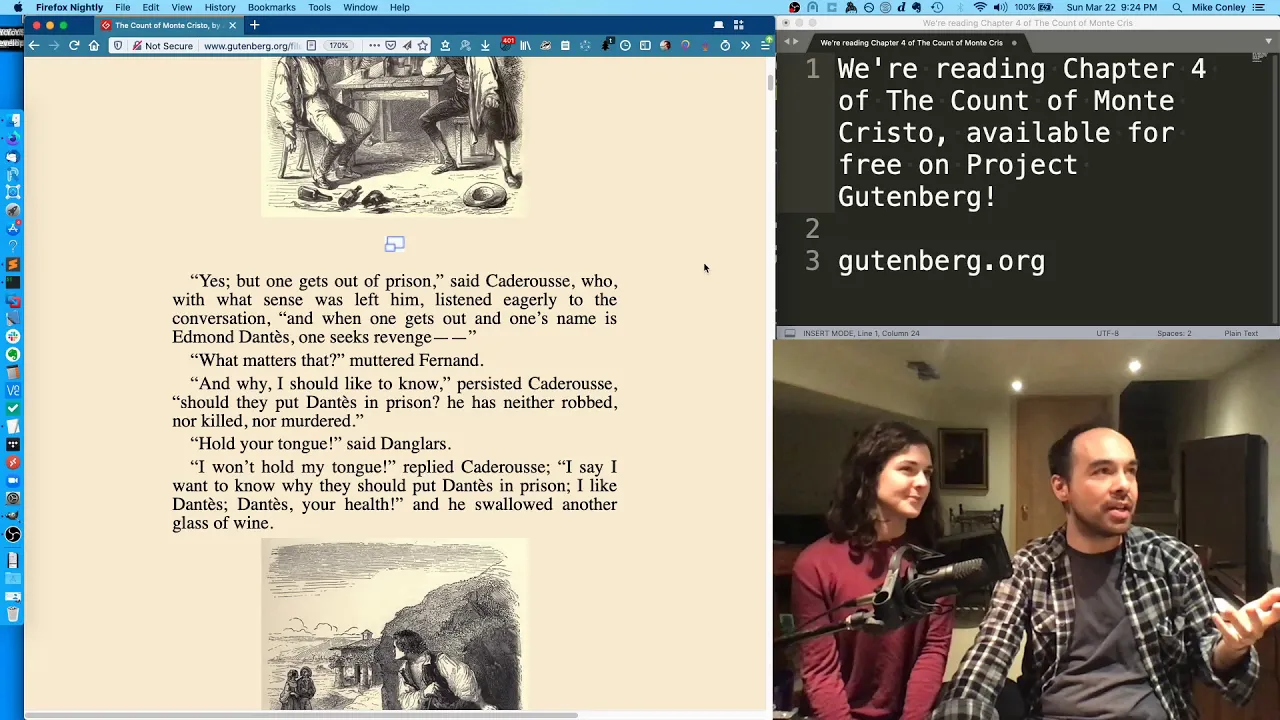Click the tavern illustration at the top
Viewport: 1280px width, 720px height.
click(x=394, y=136)
